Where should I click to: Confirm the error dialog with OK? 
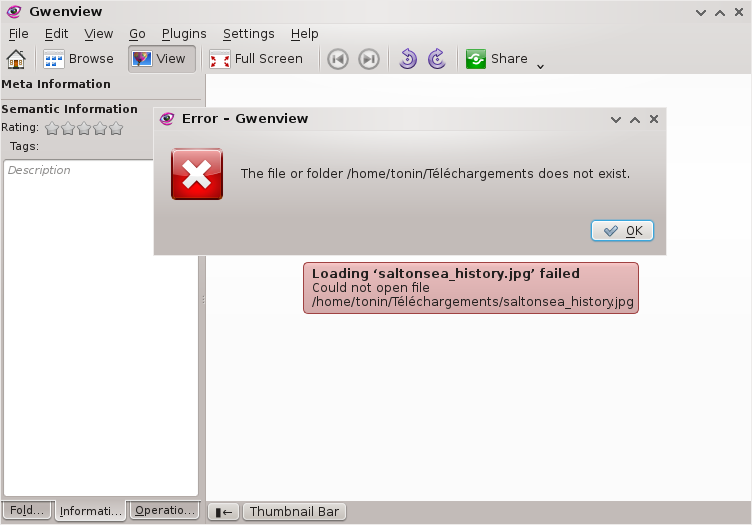click(x=623, y=231)
